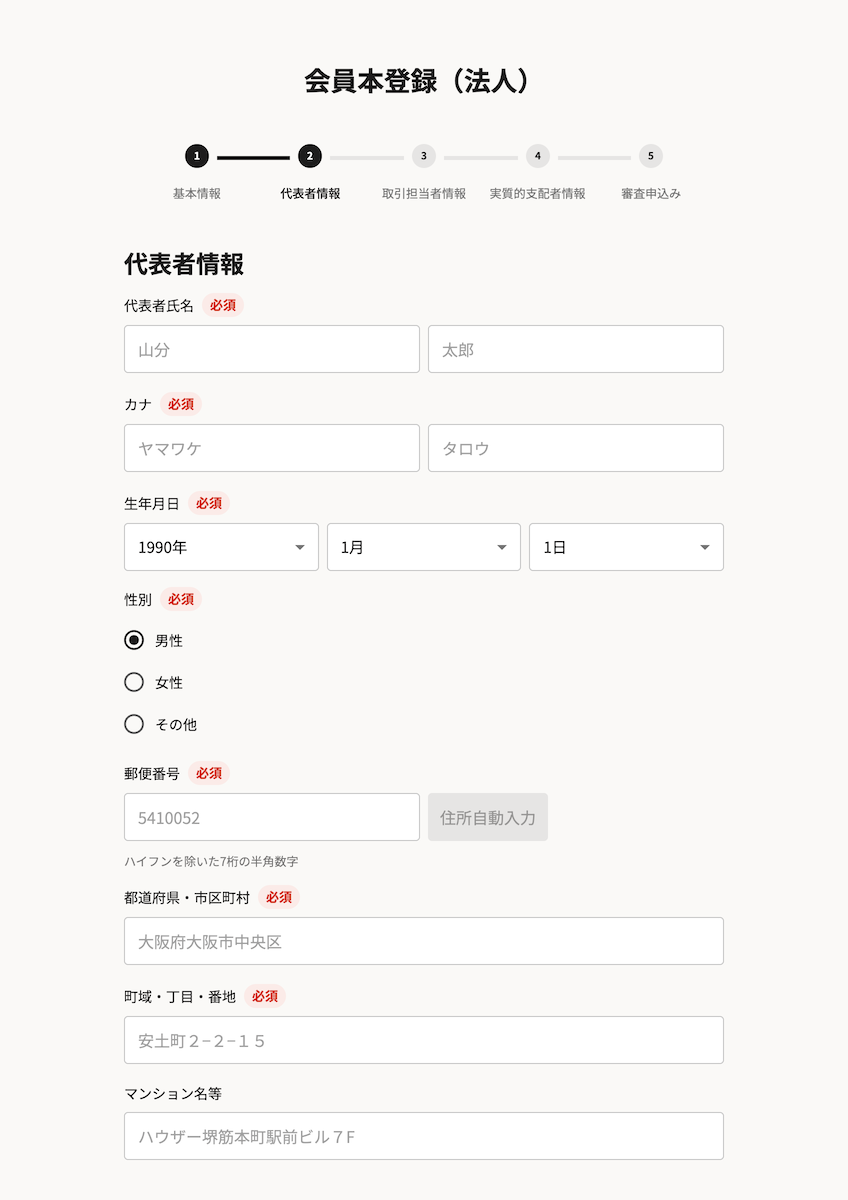
Task: Focus the 都道府県・市区町村 address field
Action: (423, 941)
